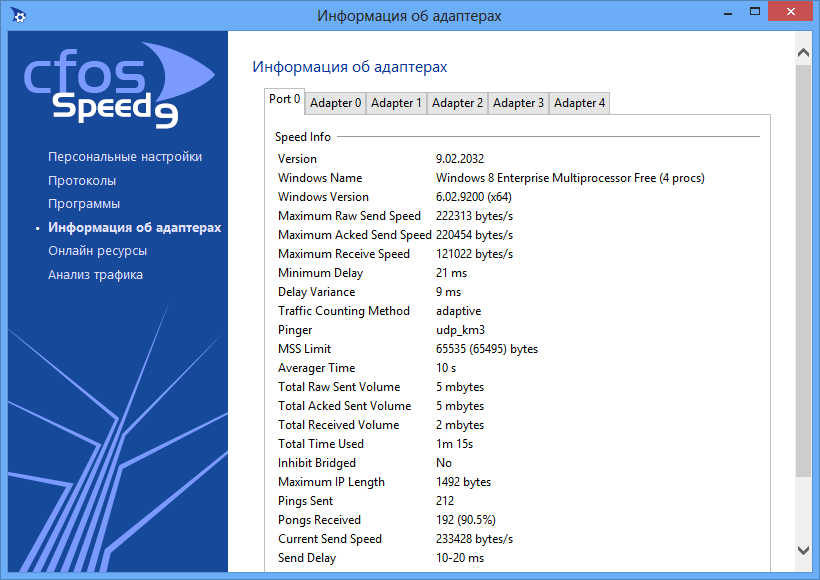This screenshot has height=580, width=820.
Task: Click Maximum IP Length value 1492 bytes
Action: (x=463, y=482)
